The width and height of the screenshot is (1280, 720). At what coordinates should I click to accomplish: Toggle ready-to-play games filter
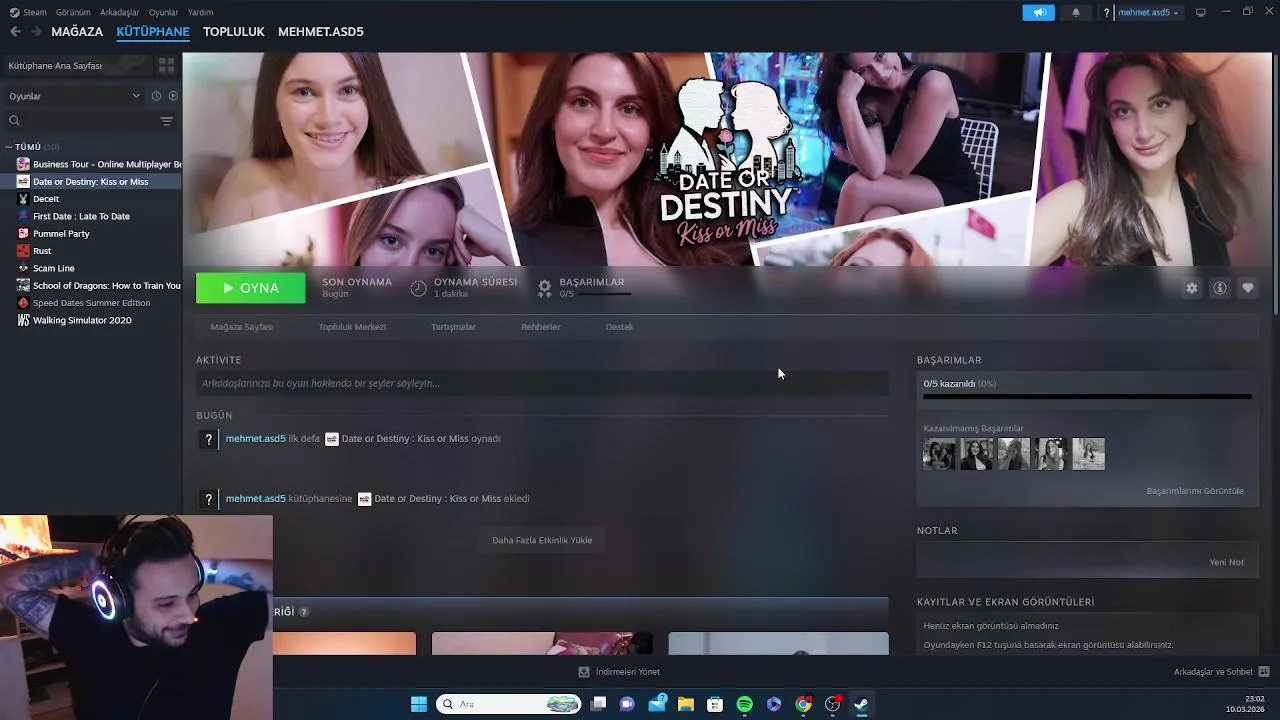coord(173,96)
